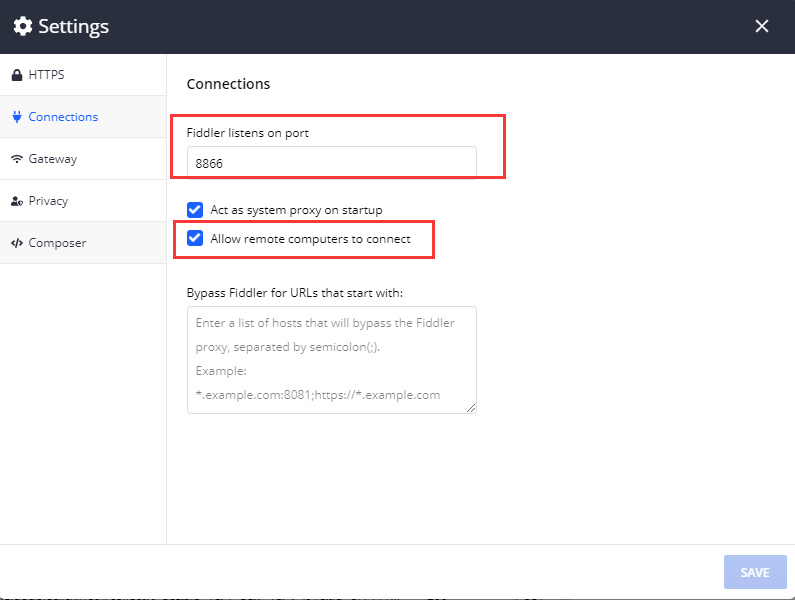Toggle Allow remote computers to connect checkbox
The width and height of the screenshot is (795, 600).
coord(195,239)
